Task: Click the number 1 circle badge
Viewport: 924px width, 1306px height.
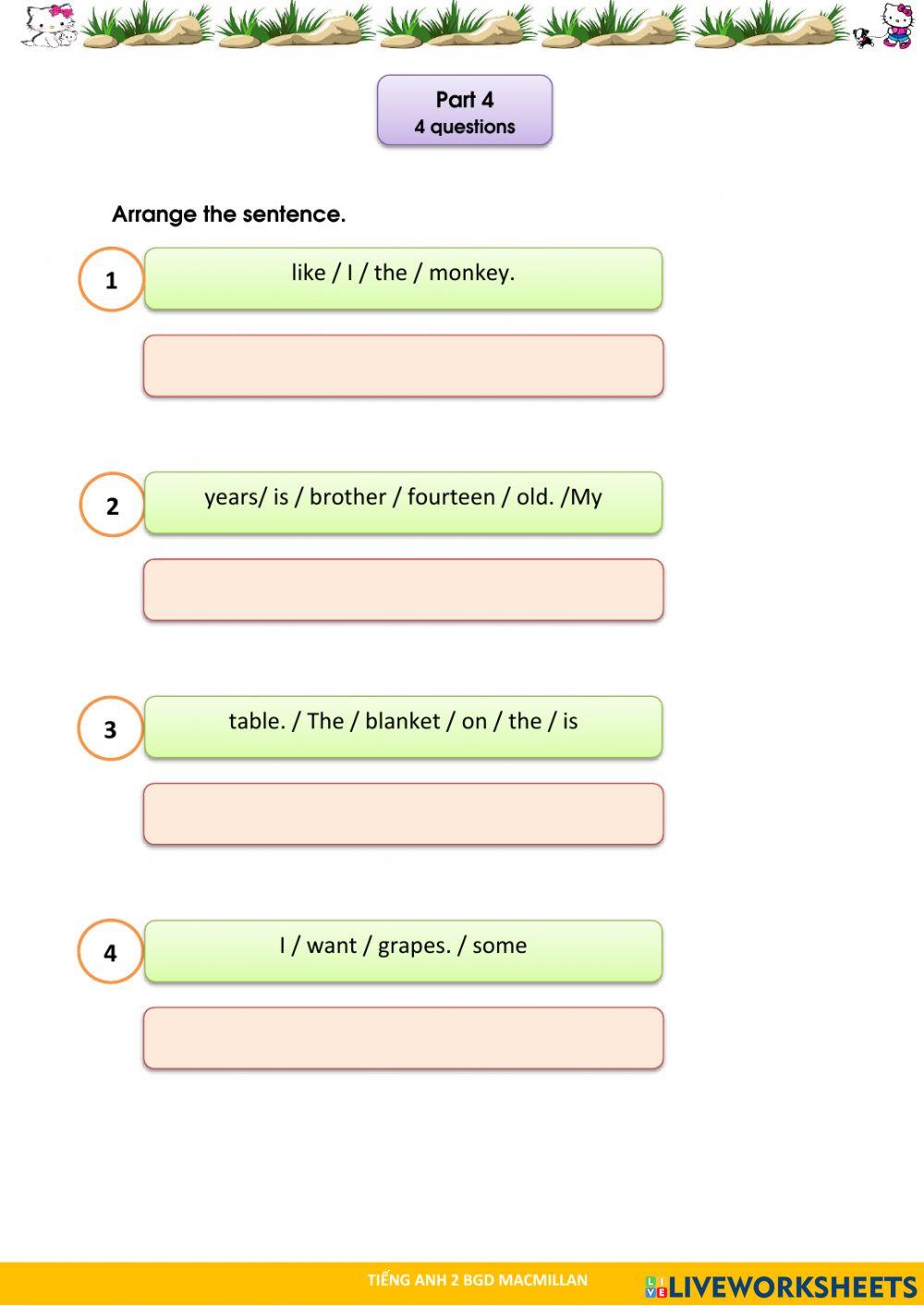Action: 111,279
